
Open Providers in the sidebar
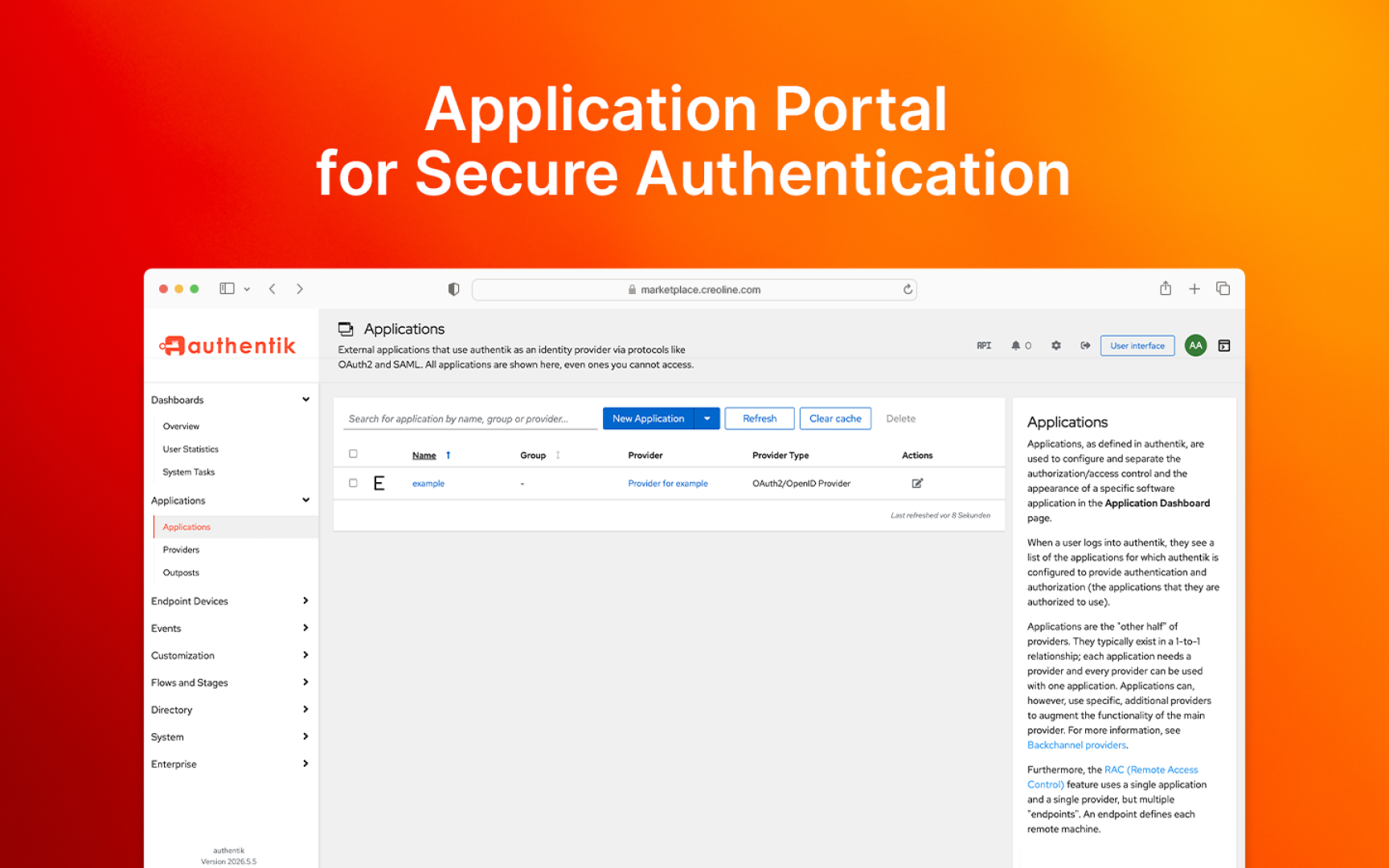pos(181,550)
